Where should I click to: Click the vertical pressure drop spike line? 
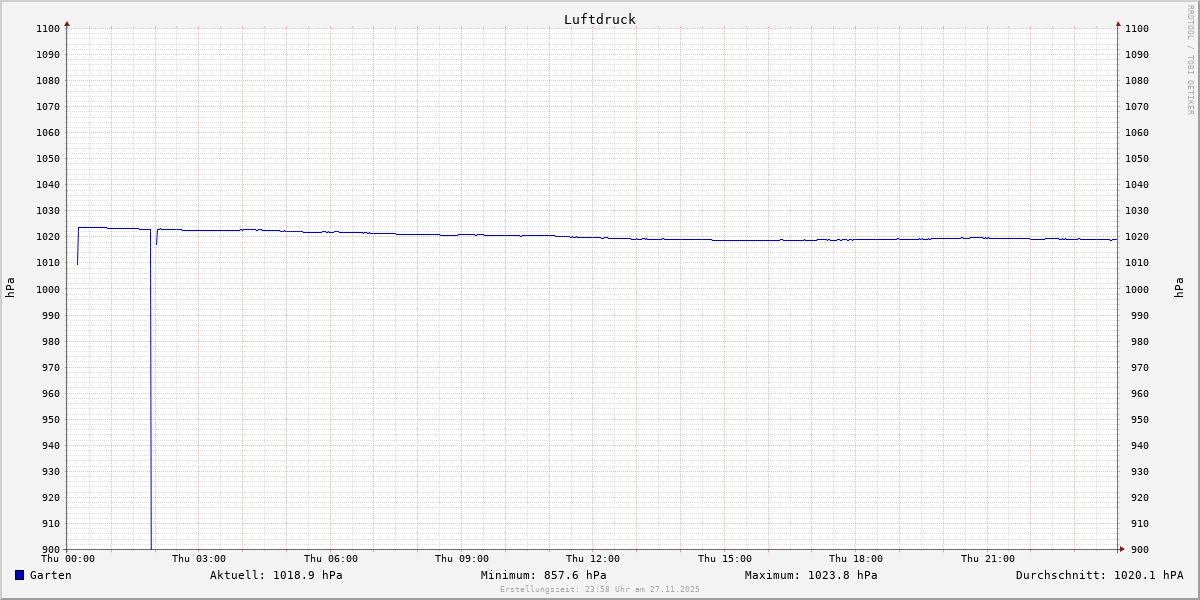151,400
